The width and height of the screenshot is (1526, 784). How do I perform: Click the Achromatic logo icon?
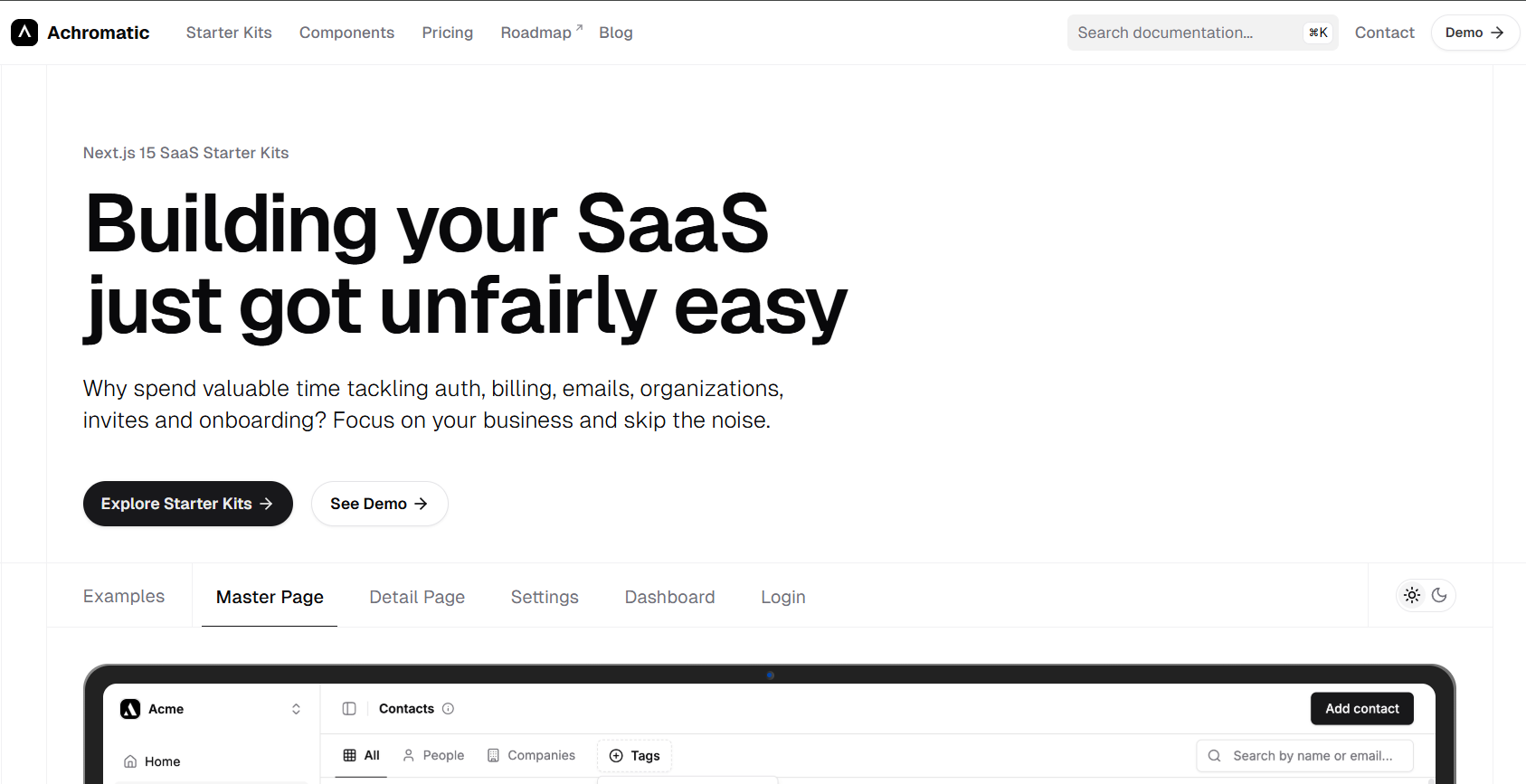pyautogui.click(x=24, y=33)
